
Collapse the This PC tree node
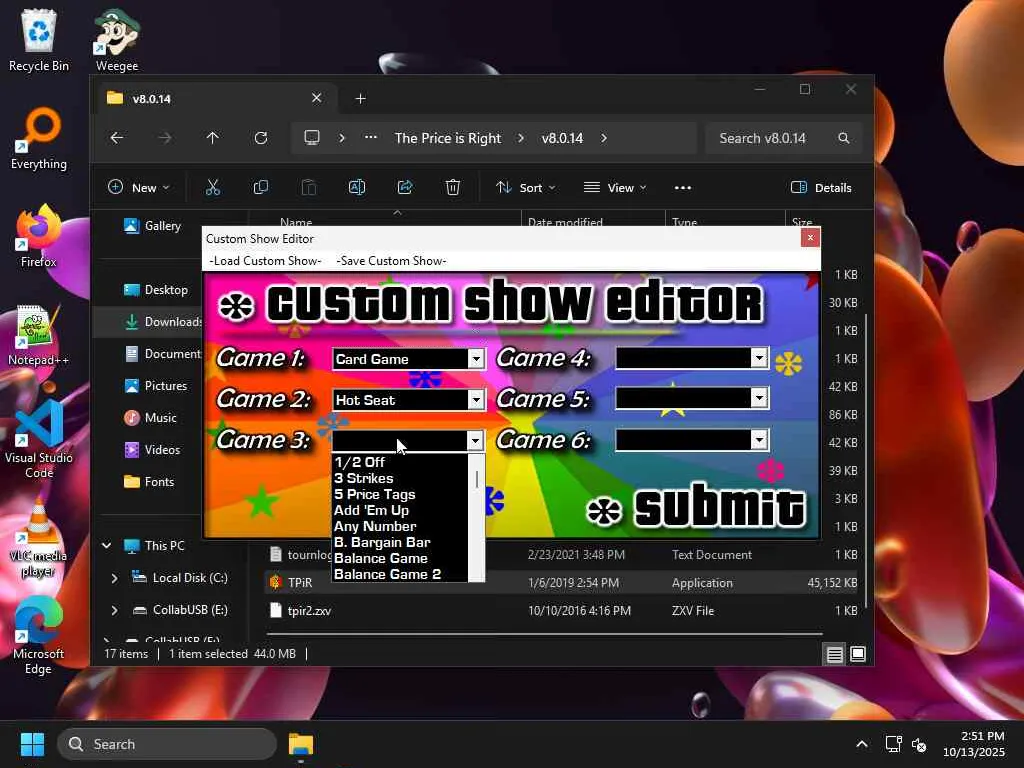106,545
